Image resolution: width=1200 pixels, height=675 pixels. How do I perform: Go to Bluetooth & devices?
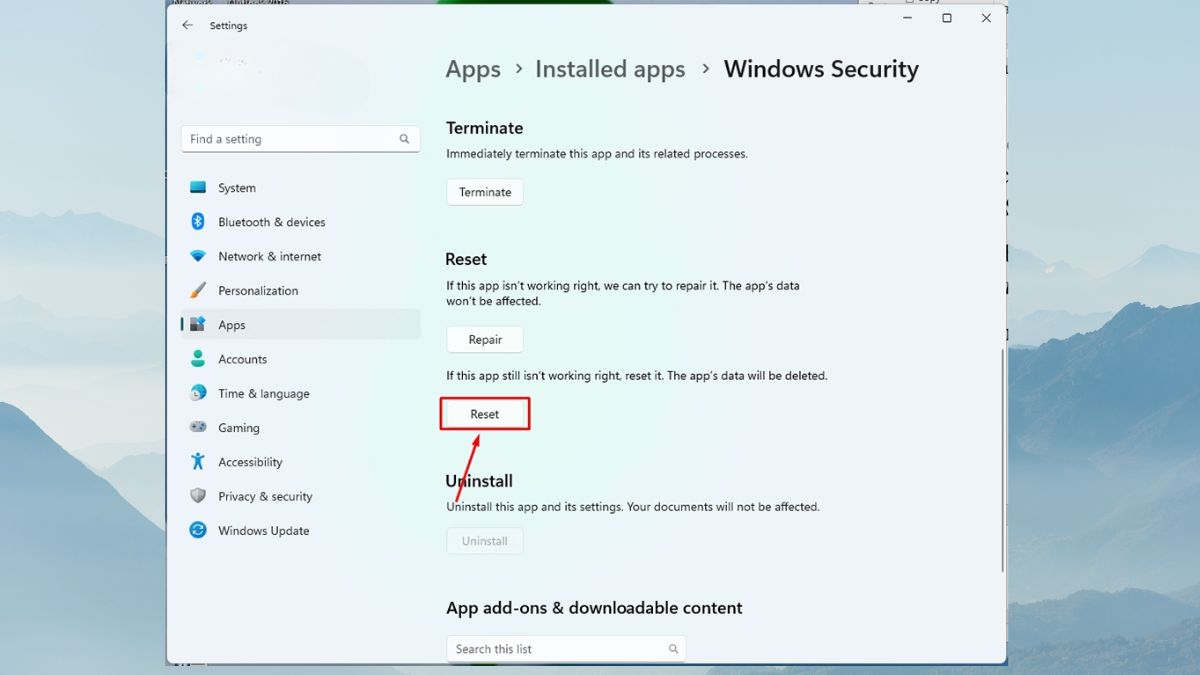pyautogui.click(x=300, y=222)
